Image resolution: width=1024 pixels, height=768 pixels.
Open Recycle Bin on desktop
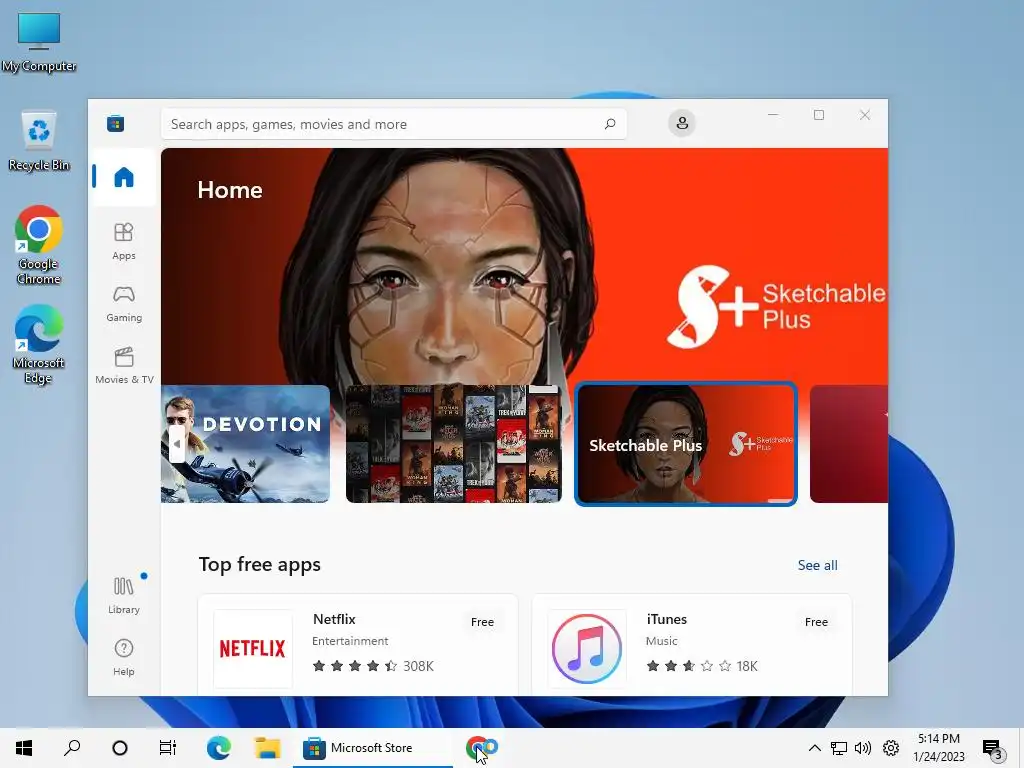39,140
